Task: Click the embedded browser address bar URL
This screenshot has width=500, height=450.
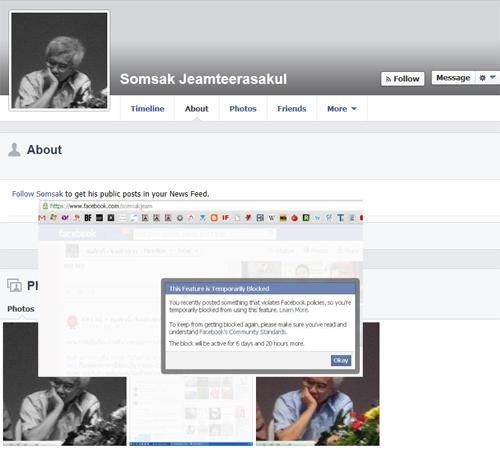Action: [101, 206]
